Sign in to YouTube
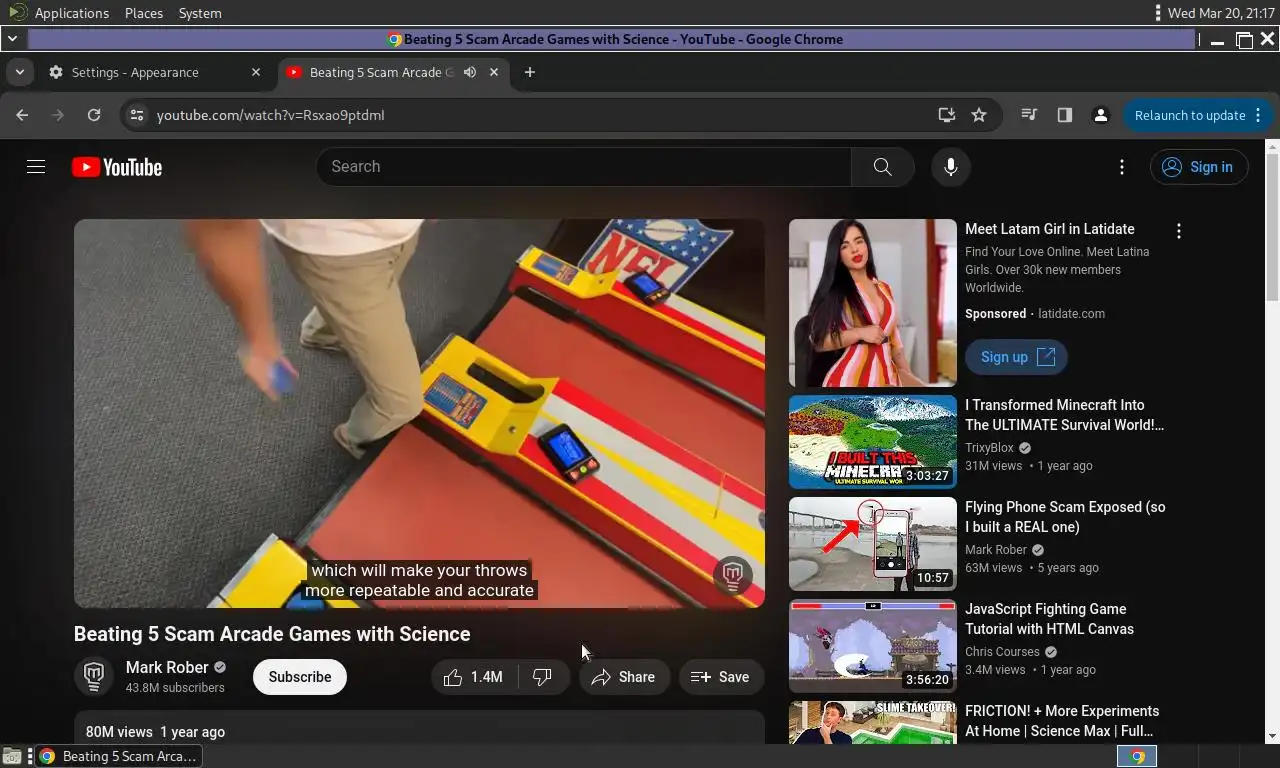This screenshot has height=768, width=1280. [x=1199, y=167]
